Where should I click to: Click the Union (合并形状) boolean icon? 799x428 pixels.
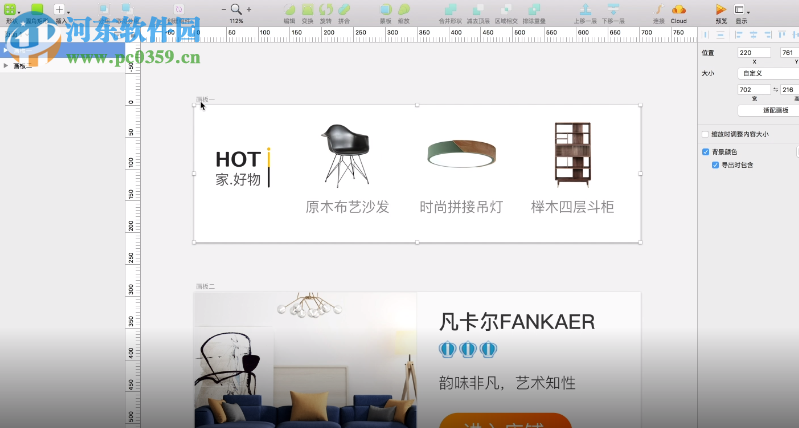pos(450,10)
